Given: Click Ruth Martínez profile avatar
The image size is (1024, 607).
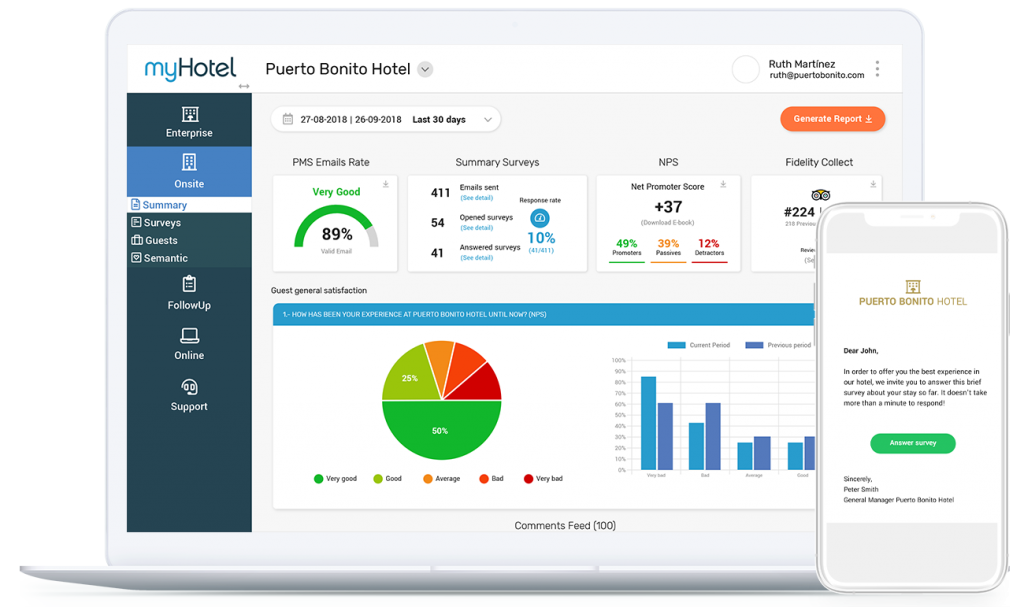Looking at the screenshot, I should point(746,69).
